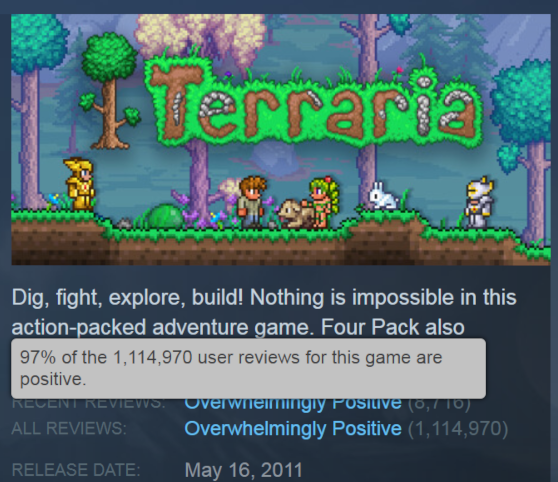Click the blue flower near gold character
Screen dimensions: 558x482
click(54, 200)
